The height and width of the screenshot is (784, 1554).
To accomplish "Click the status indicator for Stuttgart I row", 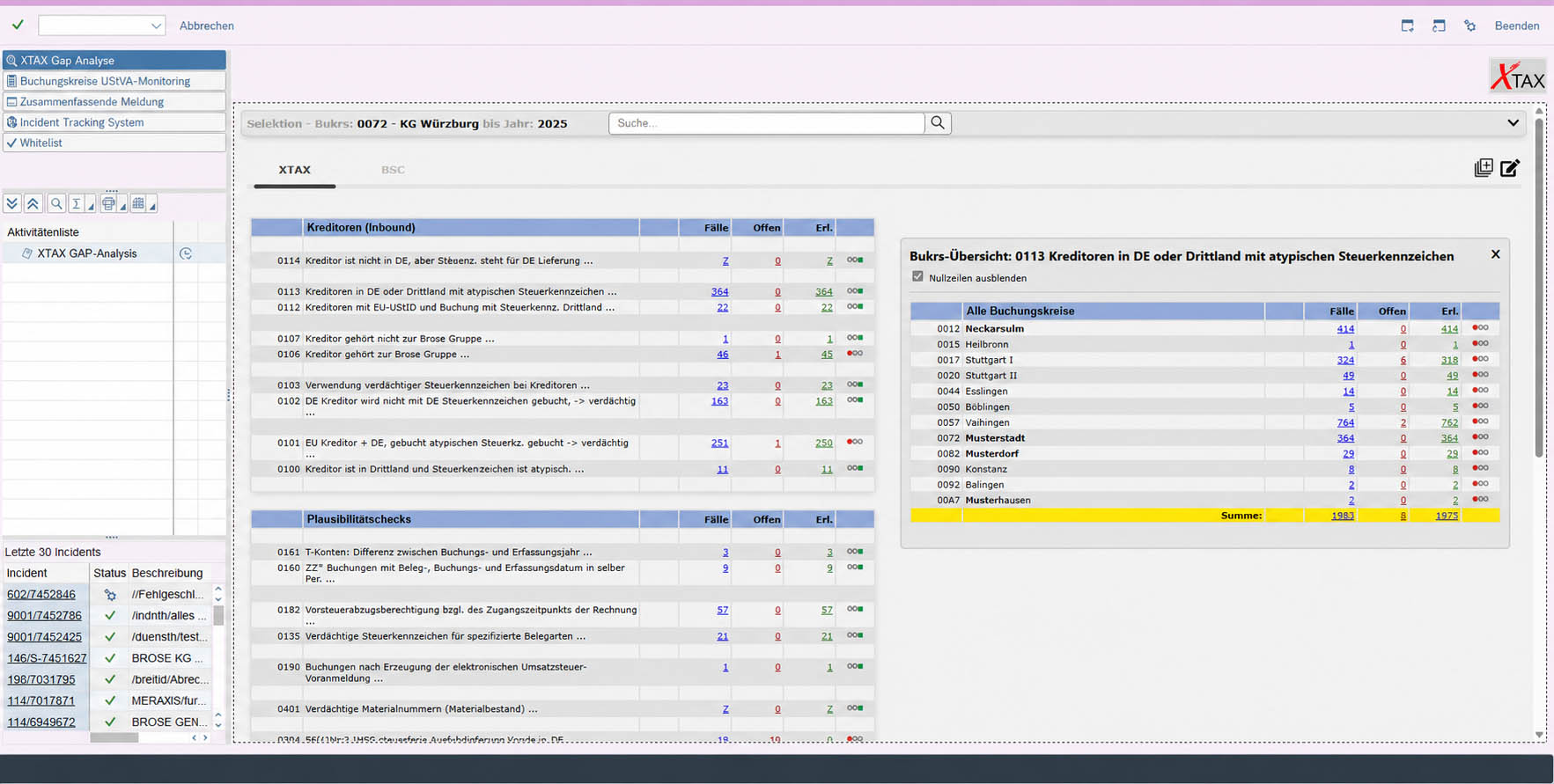I will pyautogui.click(x=1481, y=359).
